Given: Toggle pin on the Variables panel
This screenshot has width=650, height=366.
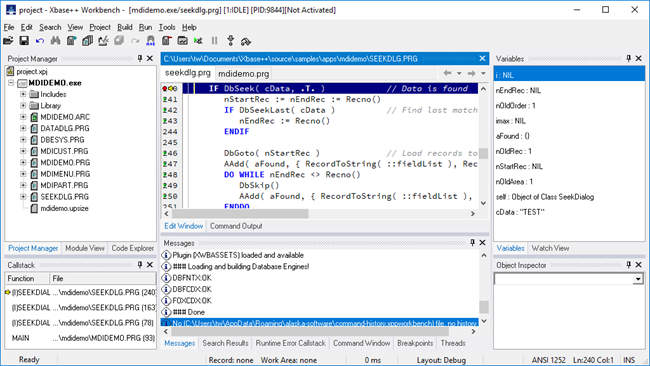Looking at the screenshot, I should (x=628, y=58).
